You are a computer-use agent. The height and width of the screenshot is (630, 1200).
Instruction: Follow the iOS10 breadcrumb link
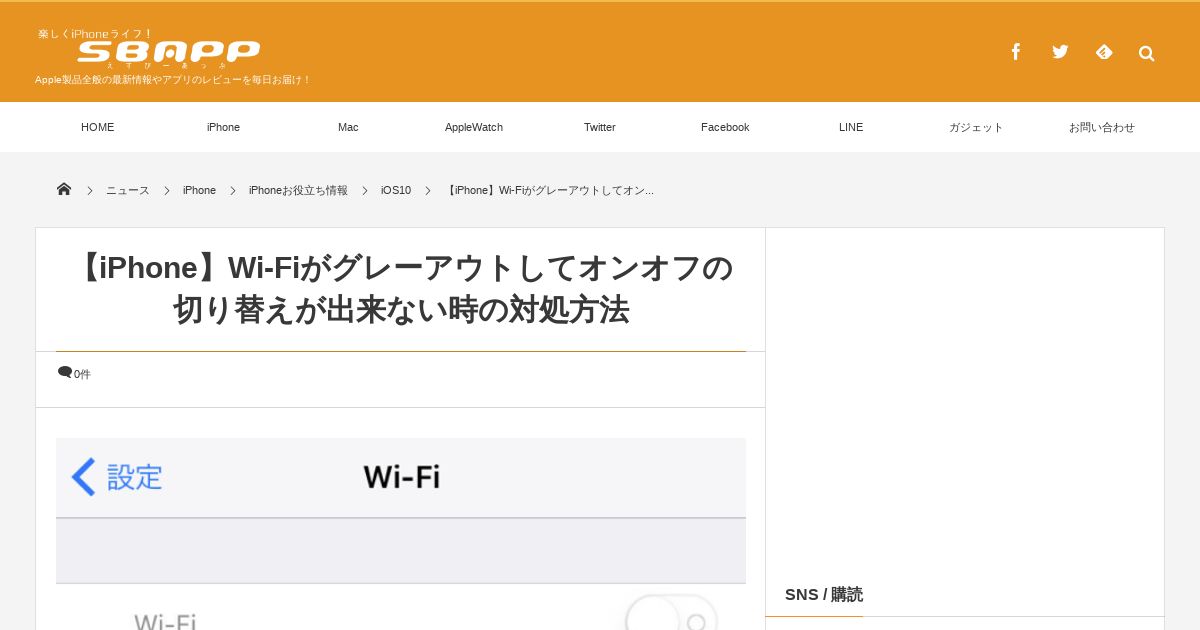[396, 190]
